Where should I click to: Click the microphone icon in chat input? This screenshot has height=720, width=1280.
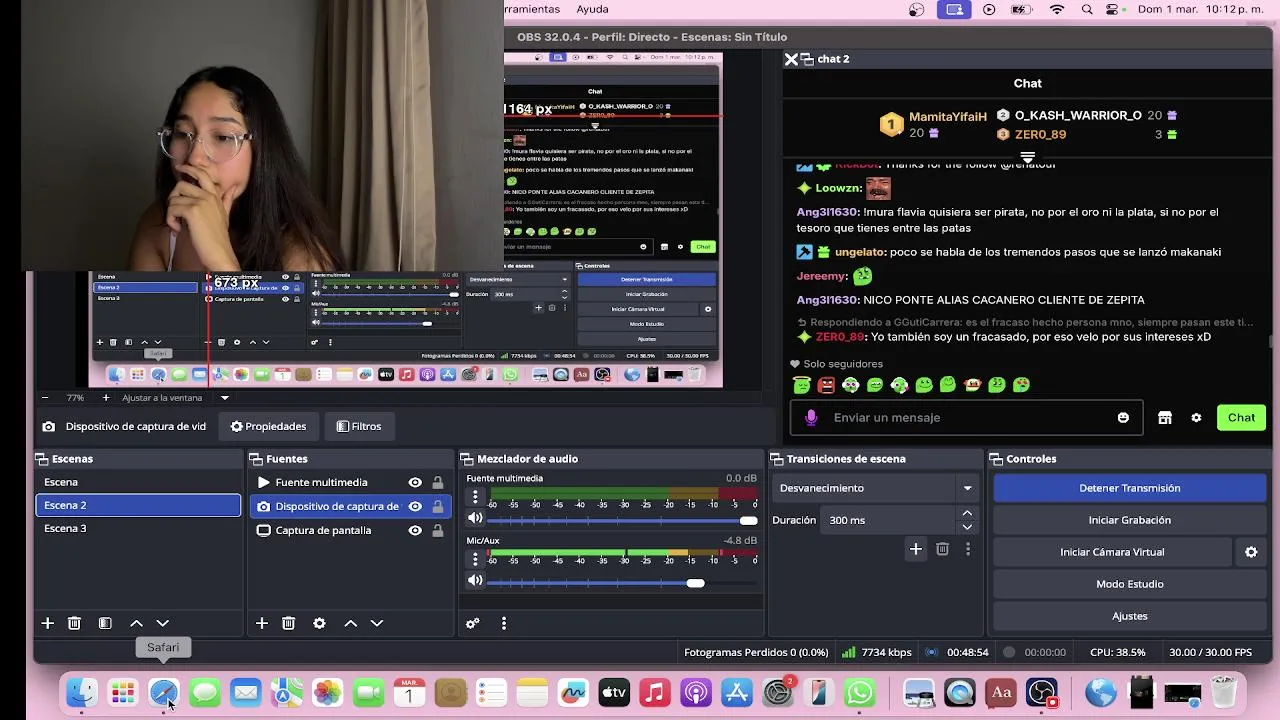point(811,418)
